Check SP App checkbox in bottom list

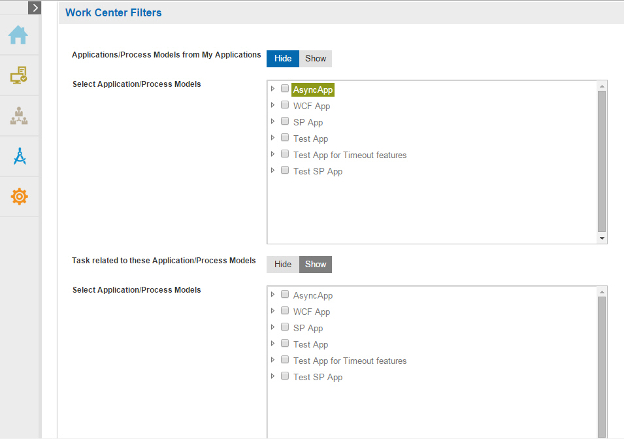(285, 327)
